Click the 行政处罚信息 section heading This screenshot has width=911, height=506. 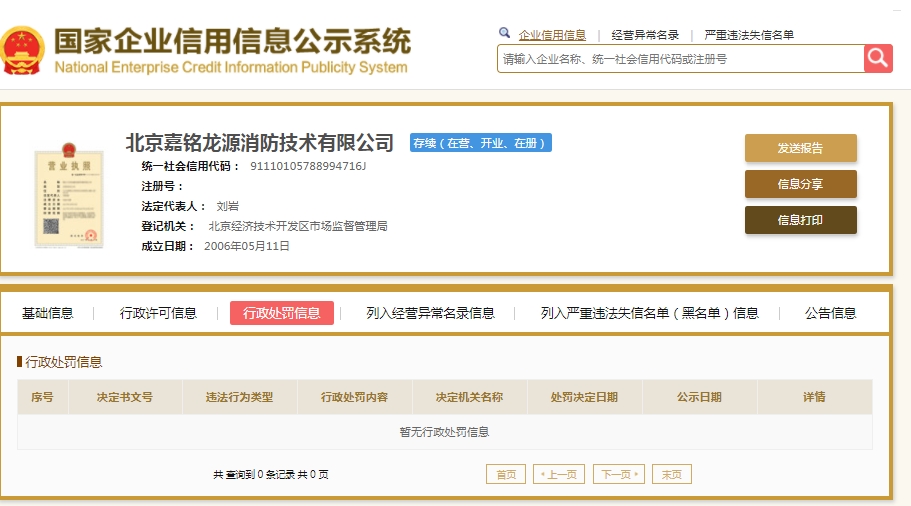point(63,363)
